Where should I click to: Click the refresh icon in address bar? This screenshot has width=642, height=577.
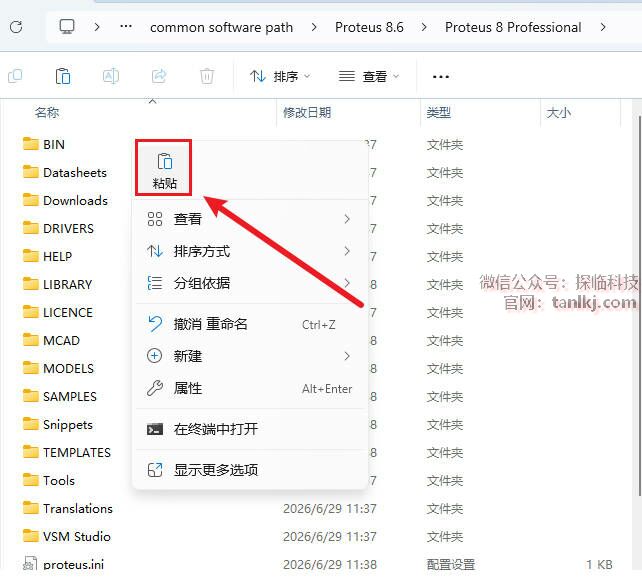[x=16, y=27]
